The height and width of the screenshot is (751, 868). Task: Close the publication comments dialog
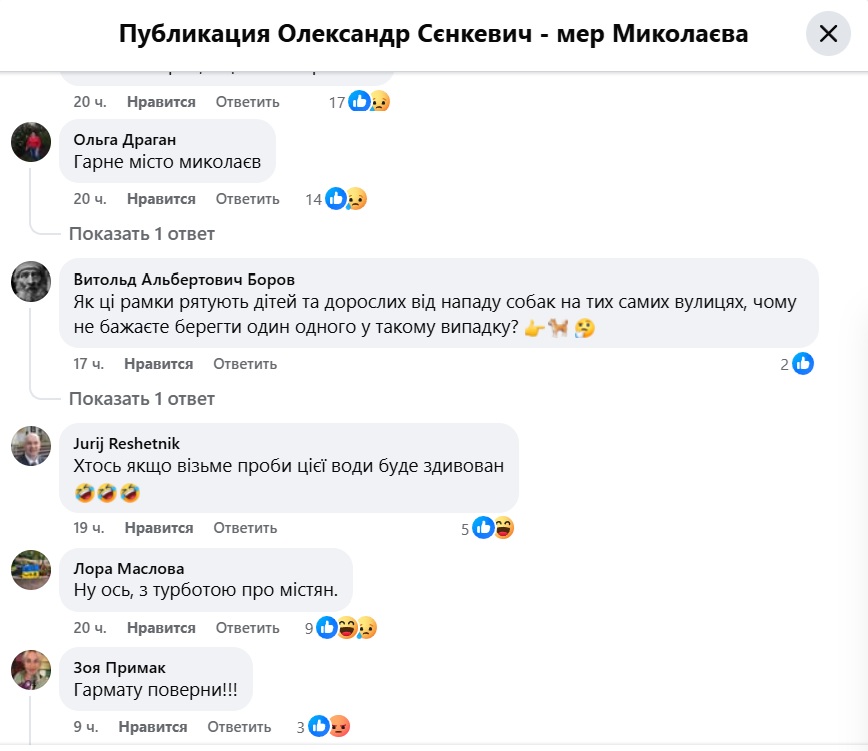828,34
